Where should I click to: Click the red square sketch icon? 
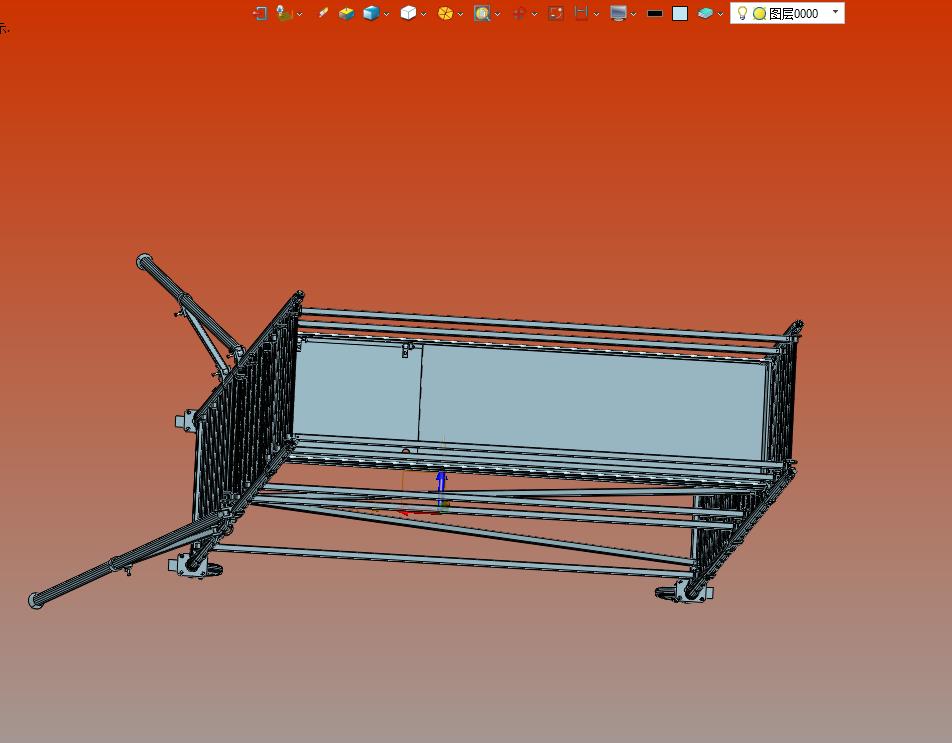pyautogui.click(x=556, y=13)
